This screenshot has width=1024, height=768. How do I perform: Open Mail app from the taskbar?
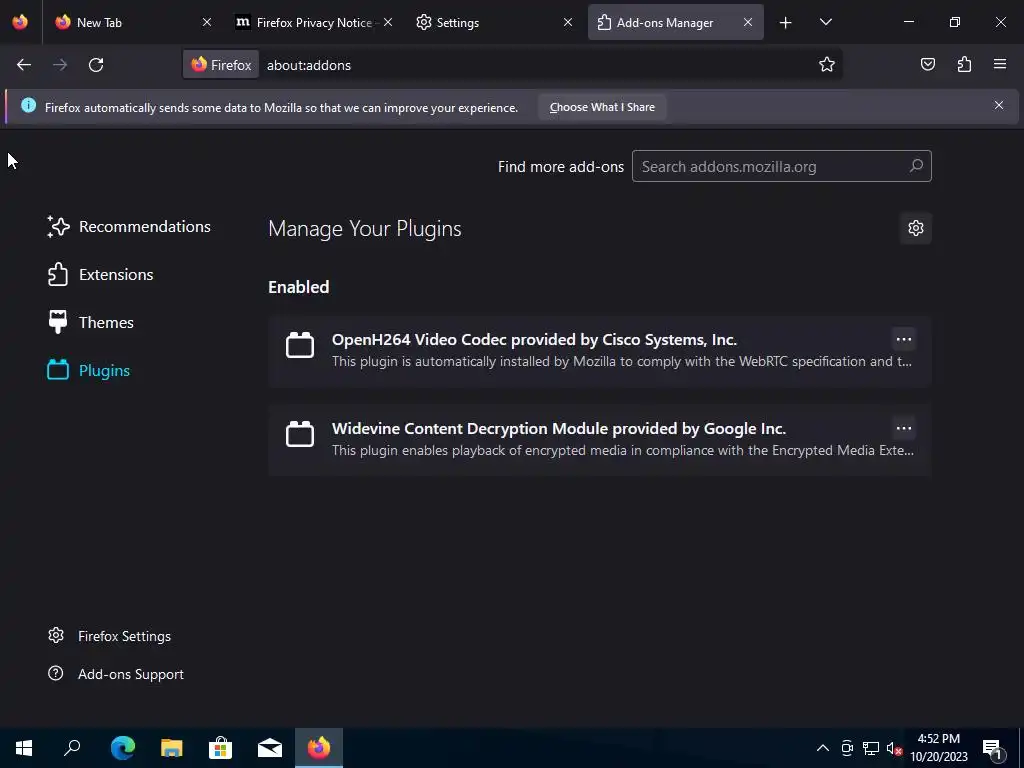tap(270, 748)
